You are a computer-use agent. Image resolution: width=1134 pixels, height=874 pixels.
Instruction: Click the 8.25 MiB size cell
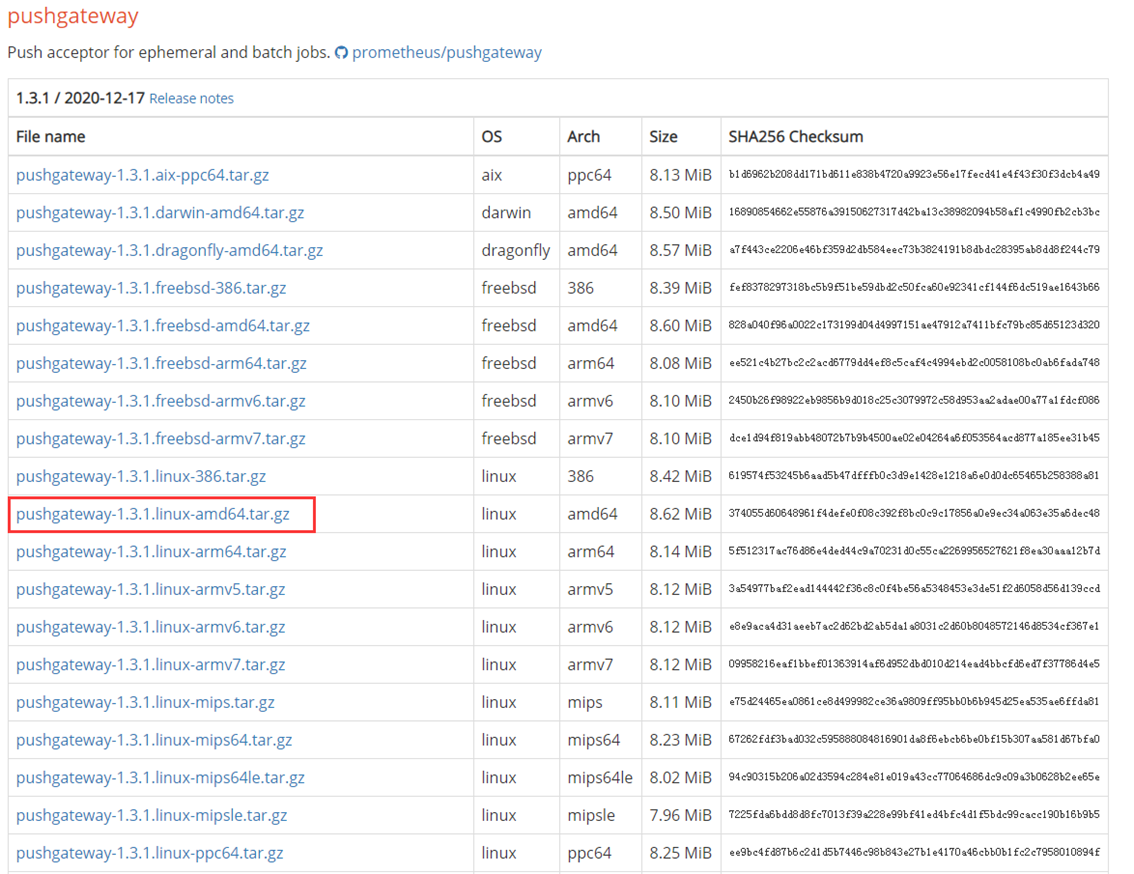[681, 852]
